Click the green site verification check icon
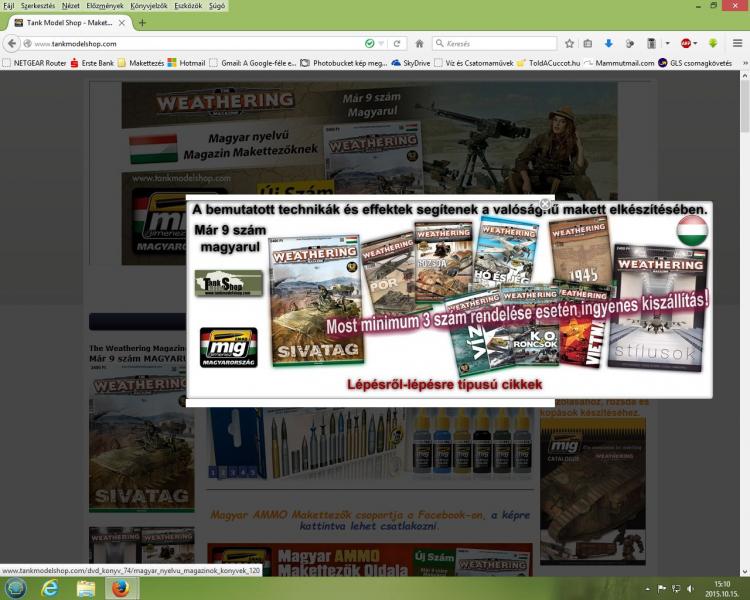 pos(369,44)
